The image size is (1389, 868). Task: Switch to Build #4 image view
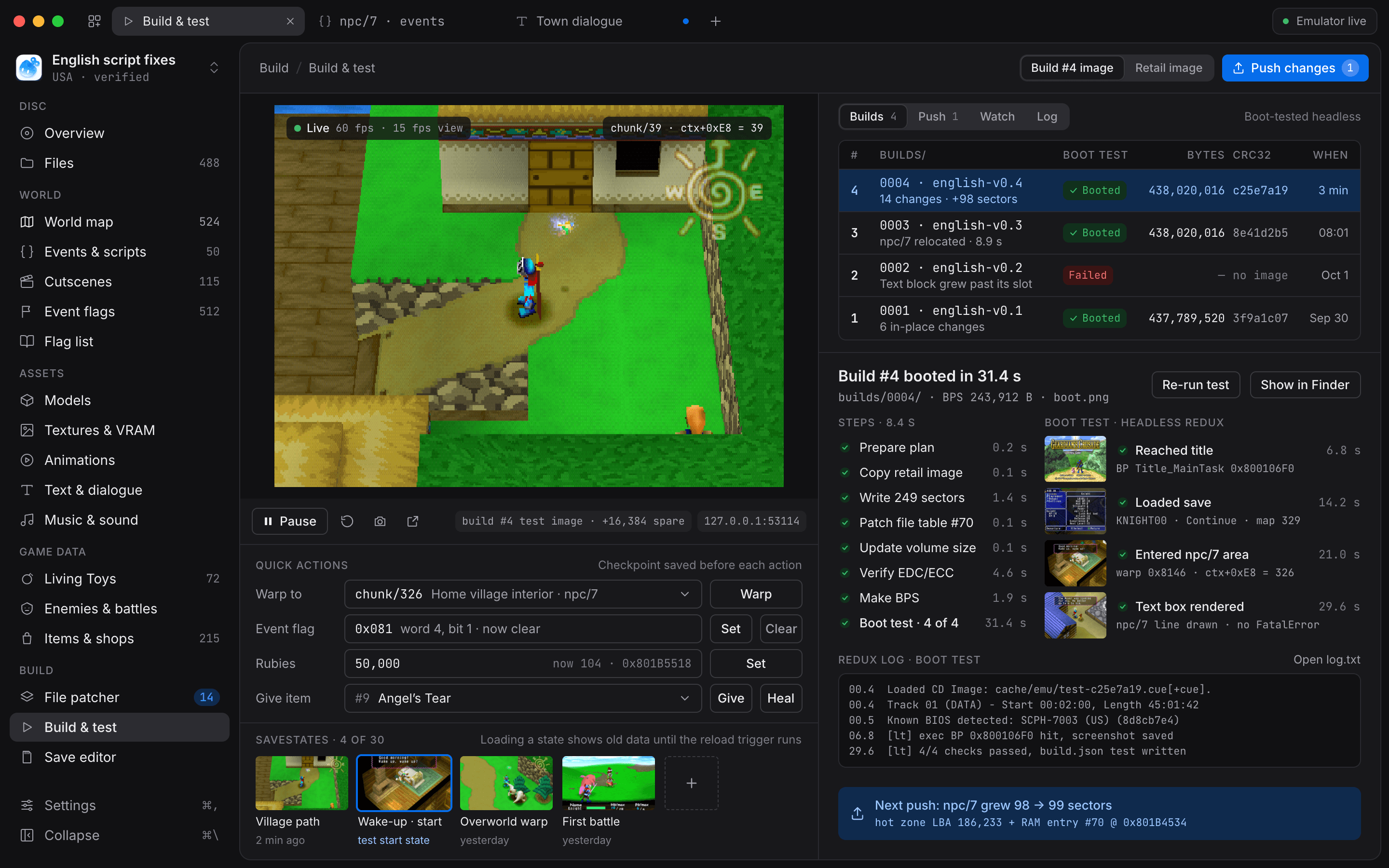1072,68
